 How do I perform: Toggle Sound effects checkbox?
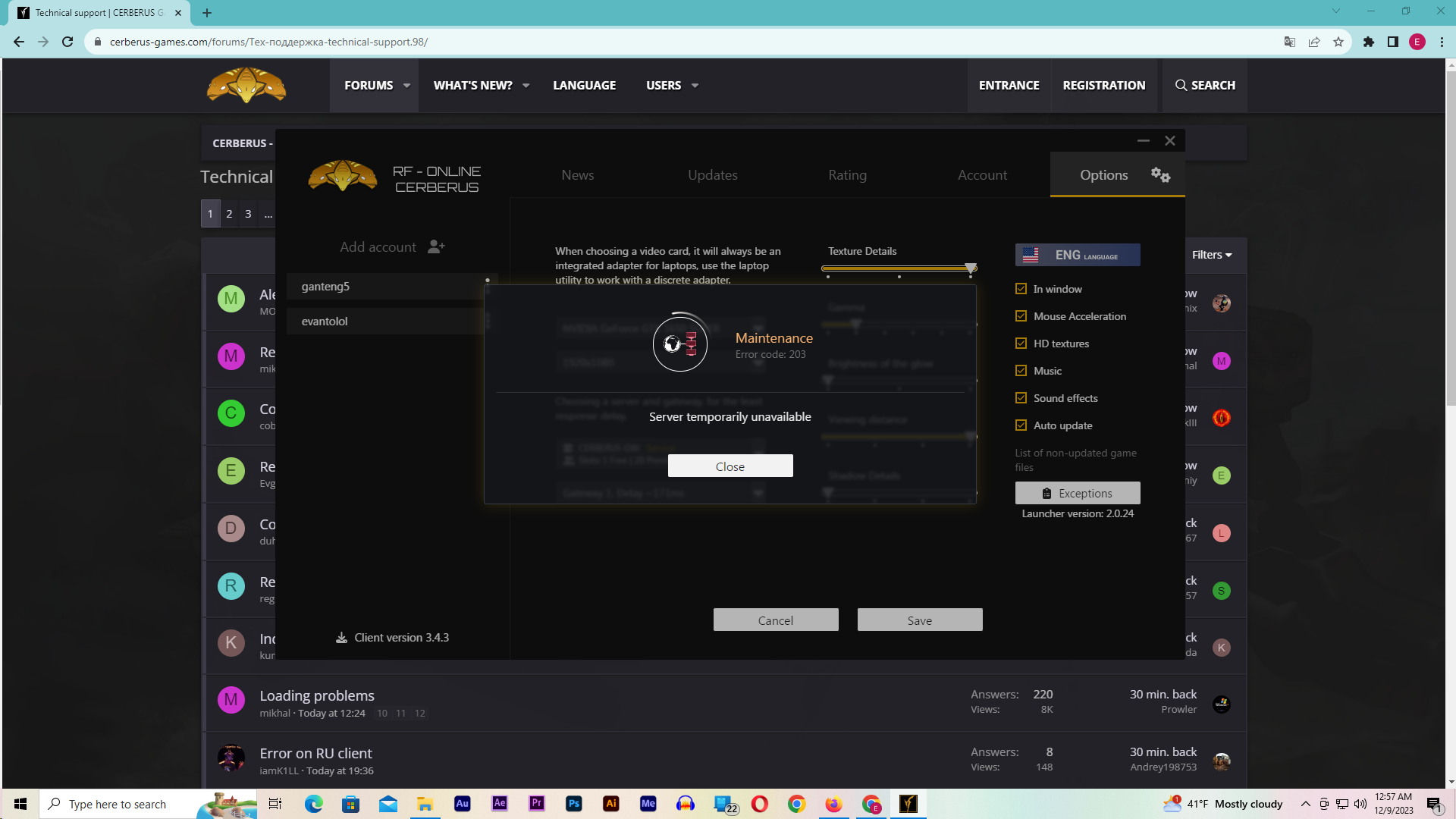[1021, 398]
